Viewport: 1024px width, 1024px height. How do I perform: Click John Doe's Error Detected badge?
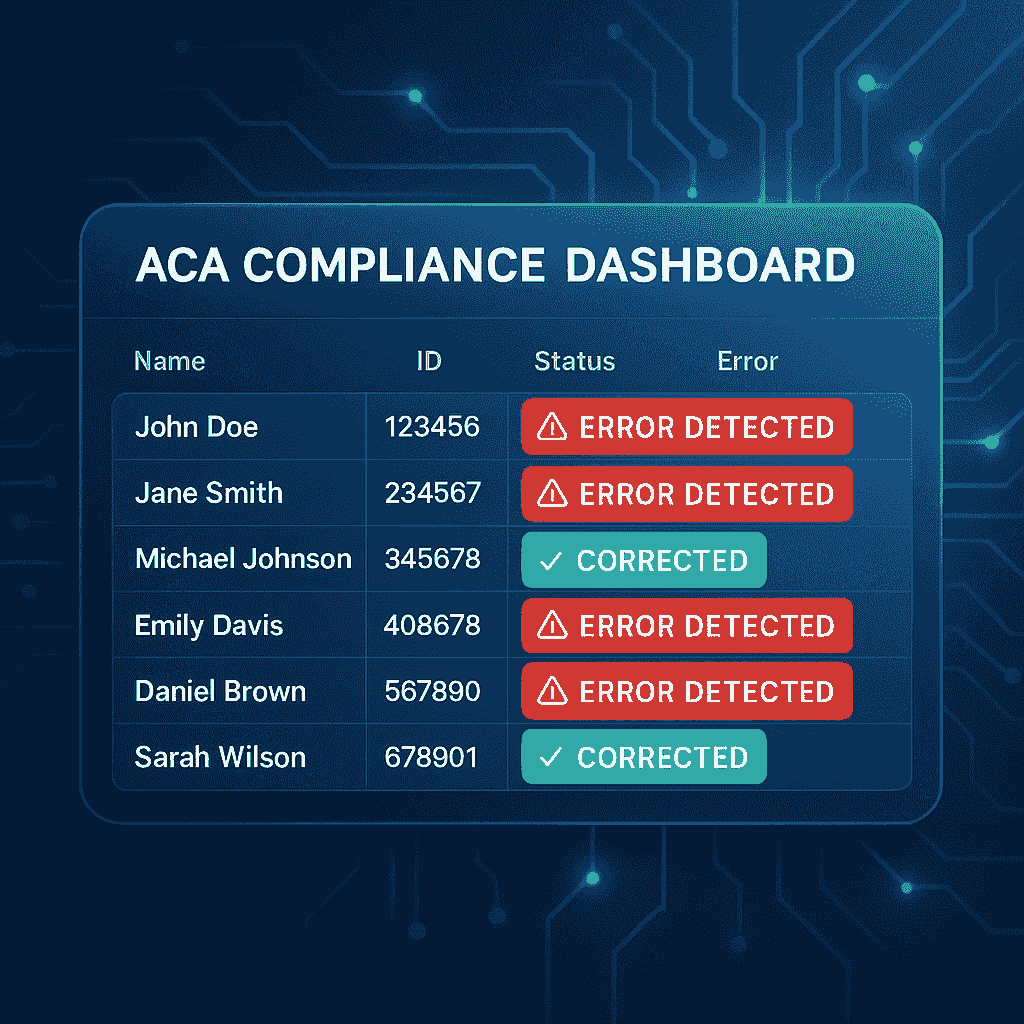pos(687,428)
